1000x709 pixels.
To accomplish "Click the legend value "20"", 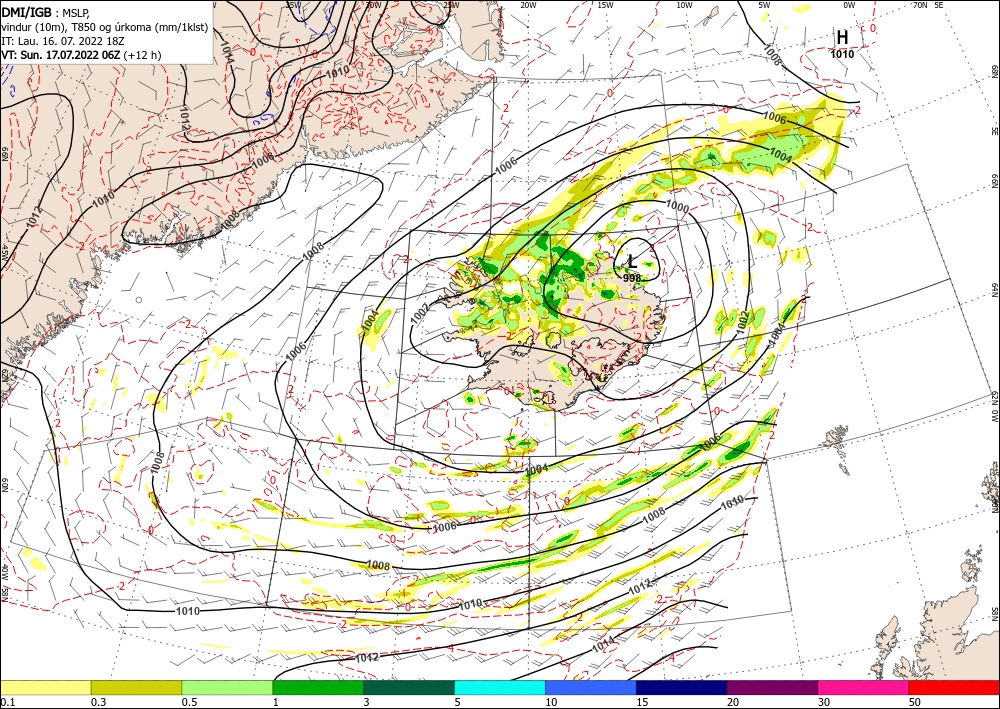I will click(x=733, y=702).
